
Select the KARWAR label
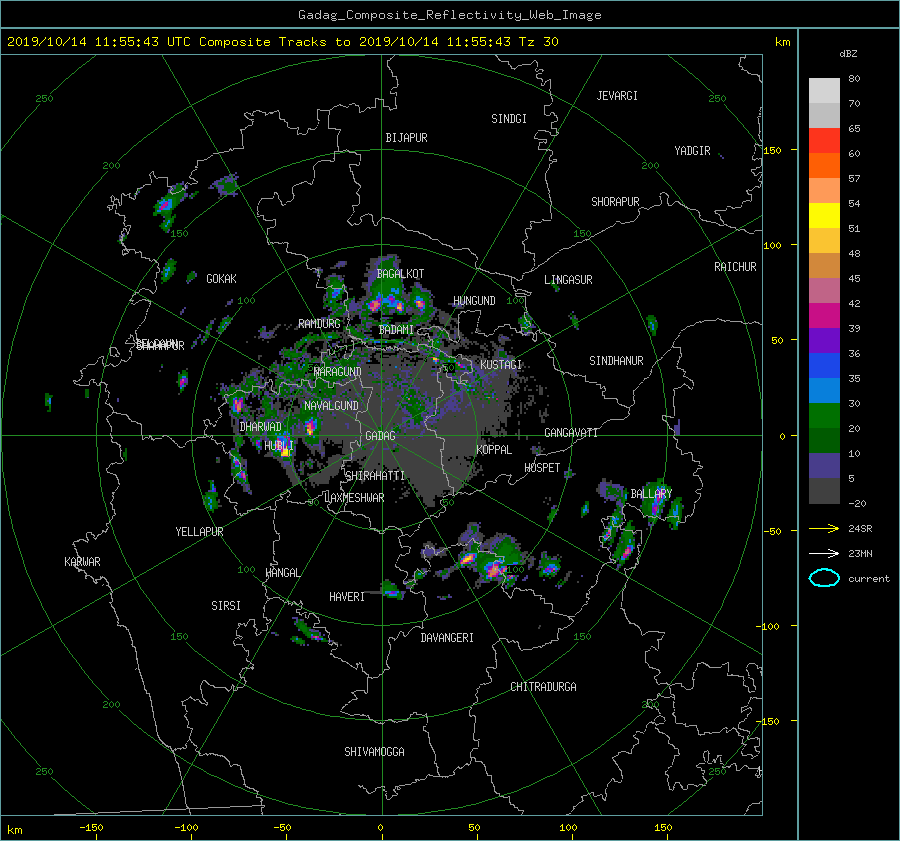(82, 562)
